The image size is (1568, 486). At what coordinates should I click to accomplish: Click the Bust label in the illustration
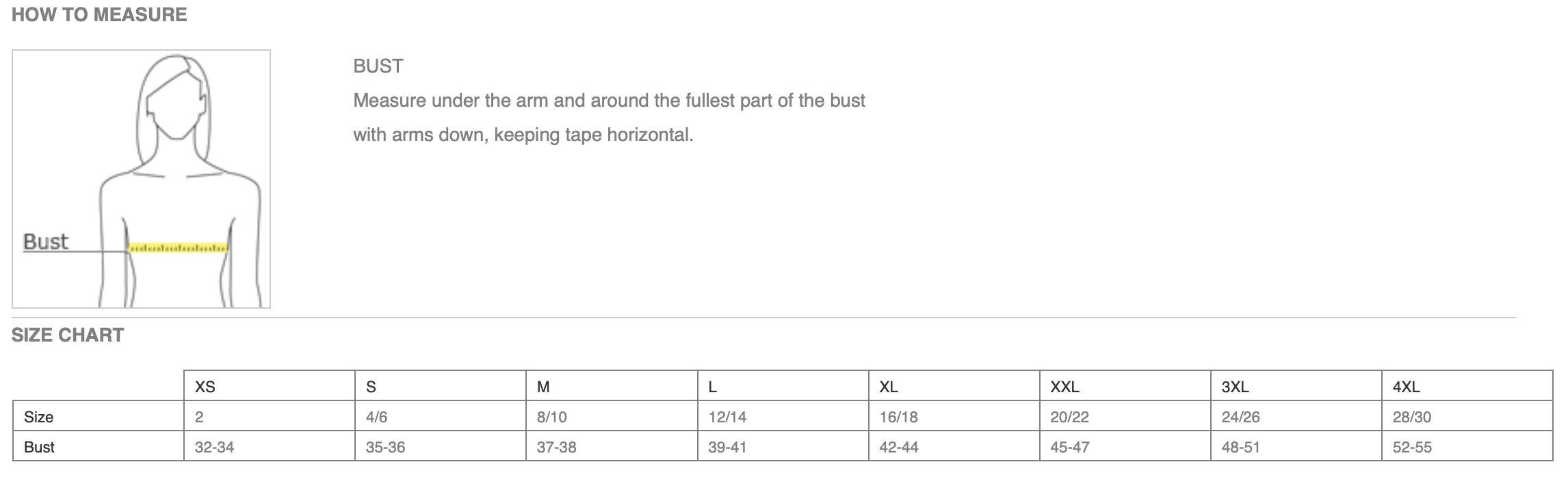pos(46,242)
